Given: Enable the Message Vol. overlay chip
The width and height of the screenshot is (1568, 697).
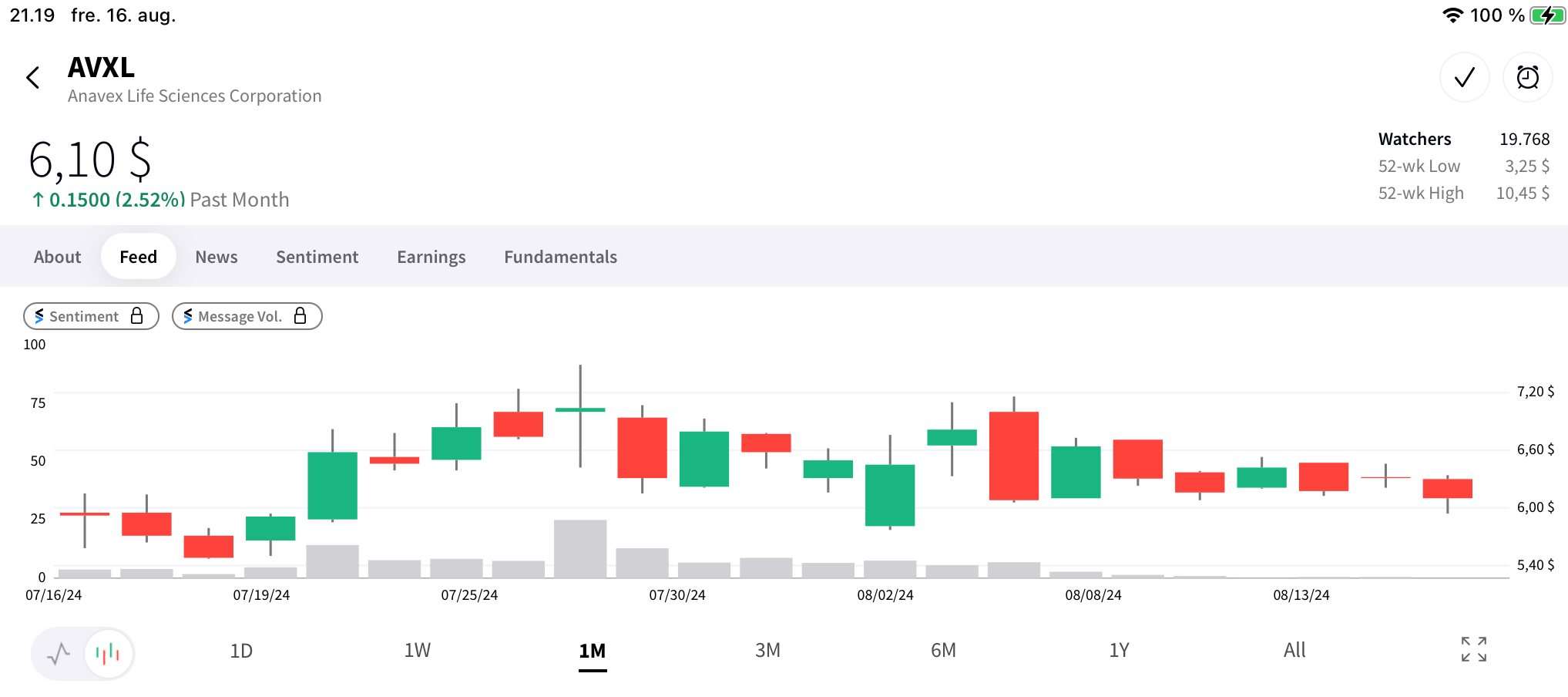Looking at the screenshot, I should [247, 316].
